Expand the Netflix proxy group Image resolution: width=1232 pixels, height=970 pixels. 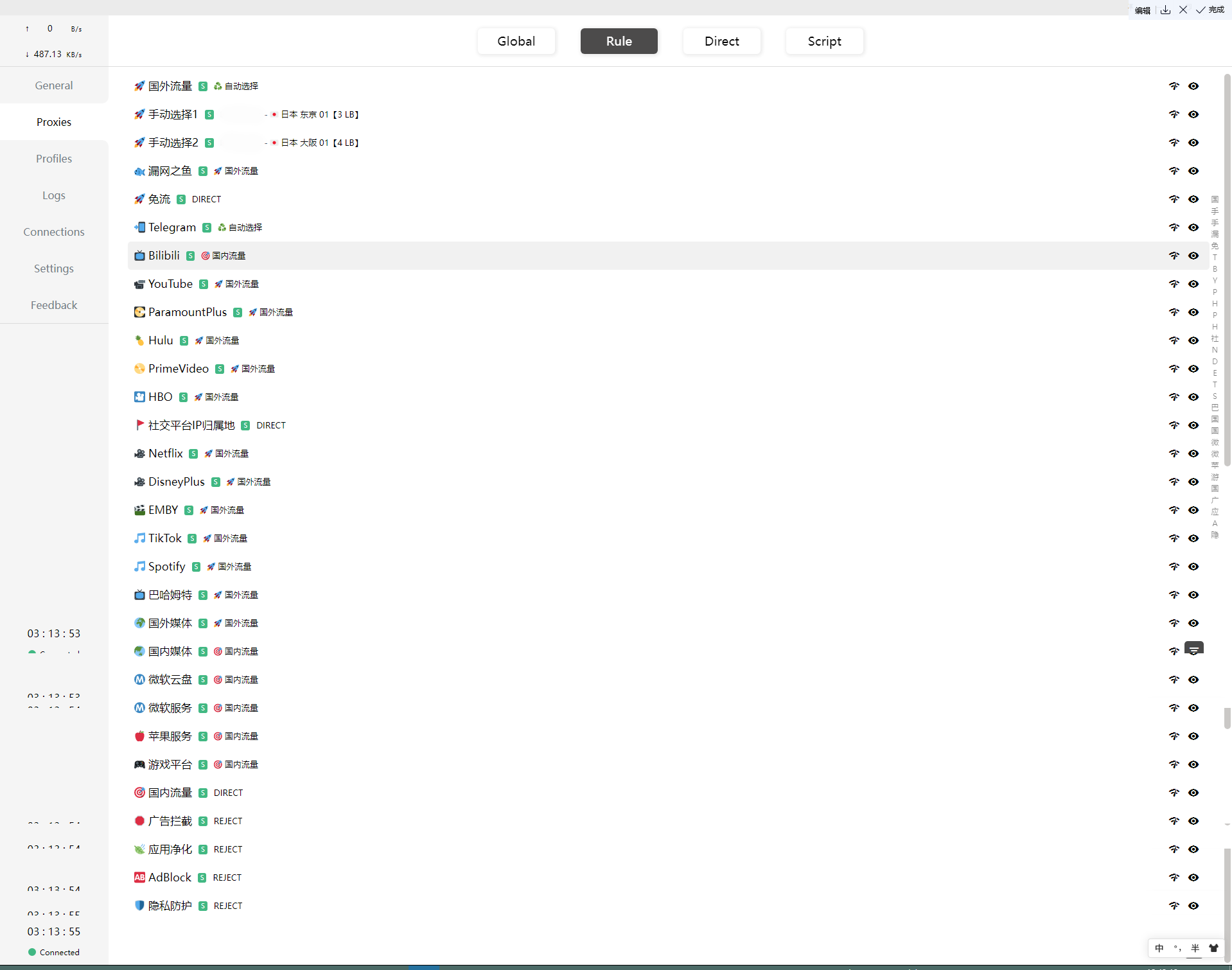click(668, 454)
